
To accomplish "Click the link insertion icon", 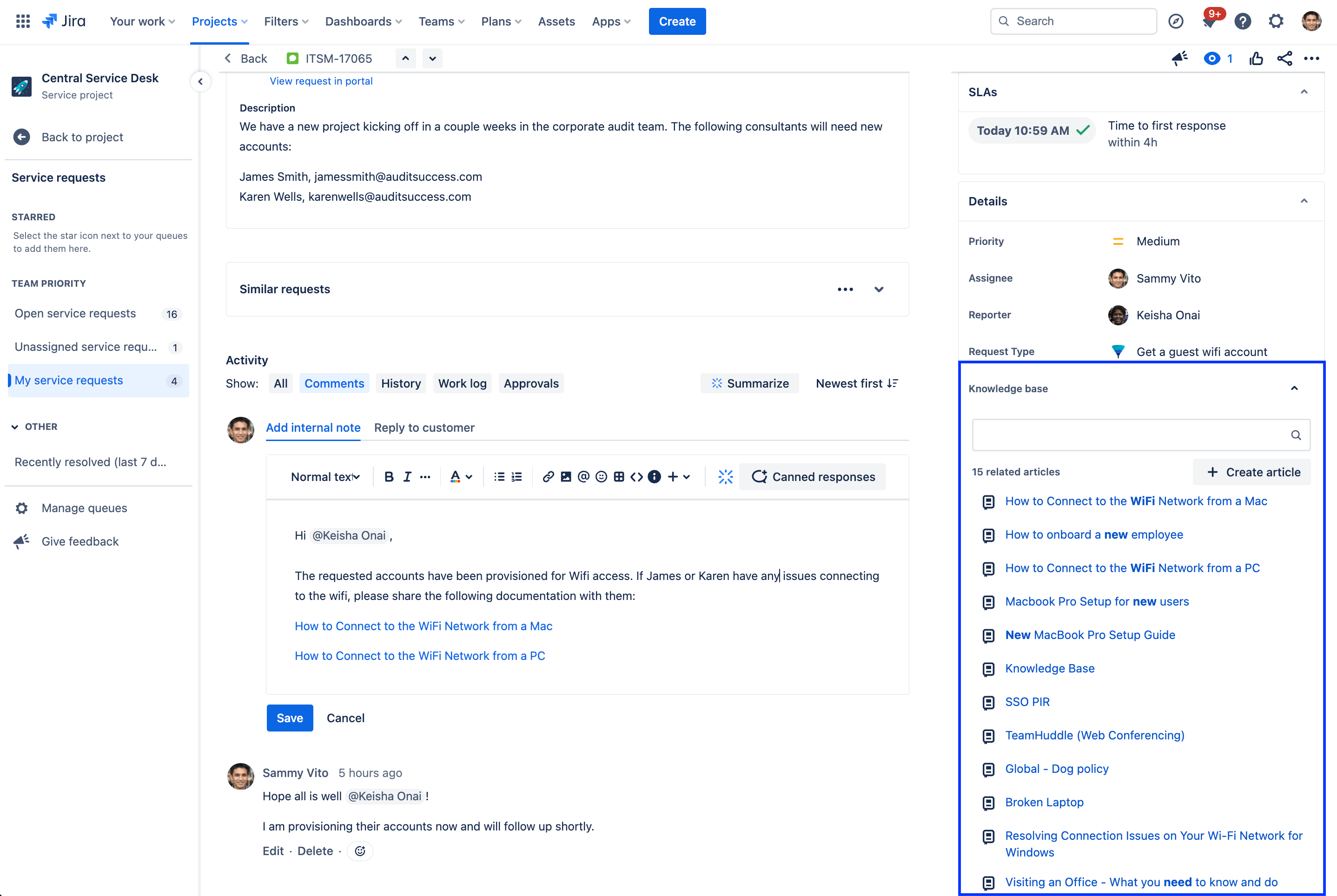I will [x=547, y=476].
